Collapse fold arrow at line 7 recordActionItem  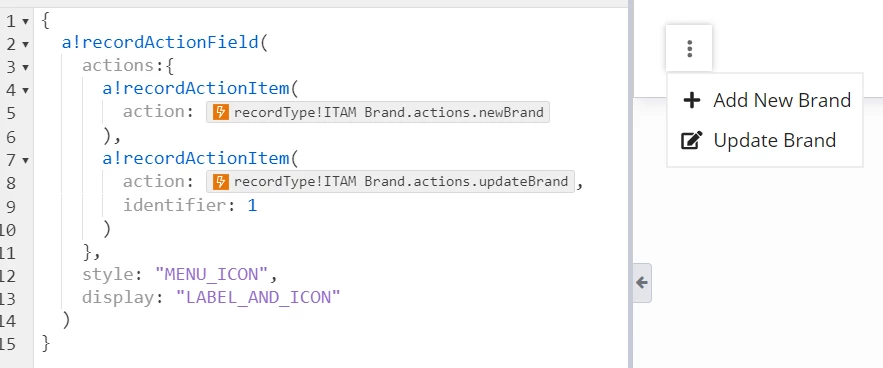25,160
